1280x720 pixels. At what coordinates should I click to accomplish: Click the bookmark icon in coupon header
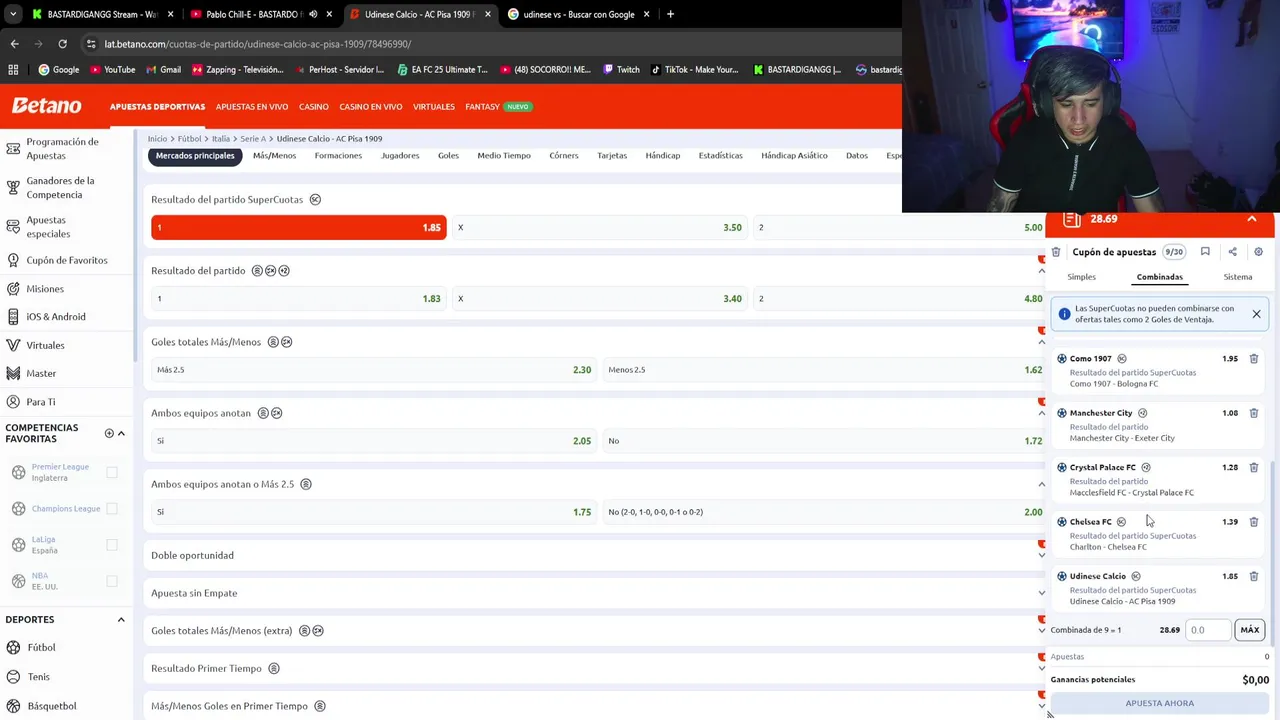tap(1205, 252)
